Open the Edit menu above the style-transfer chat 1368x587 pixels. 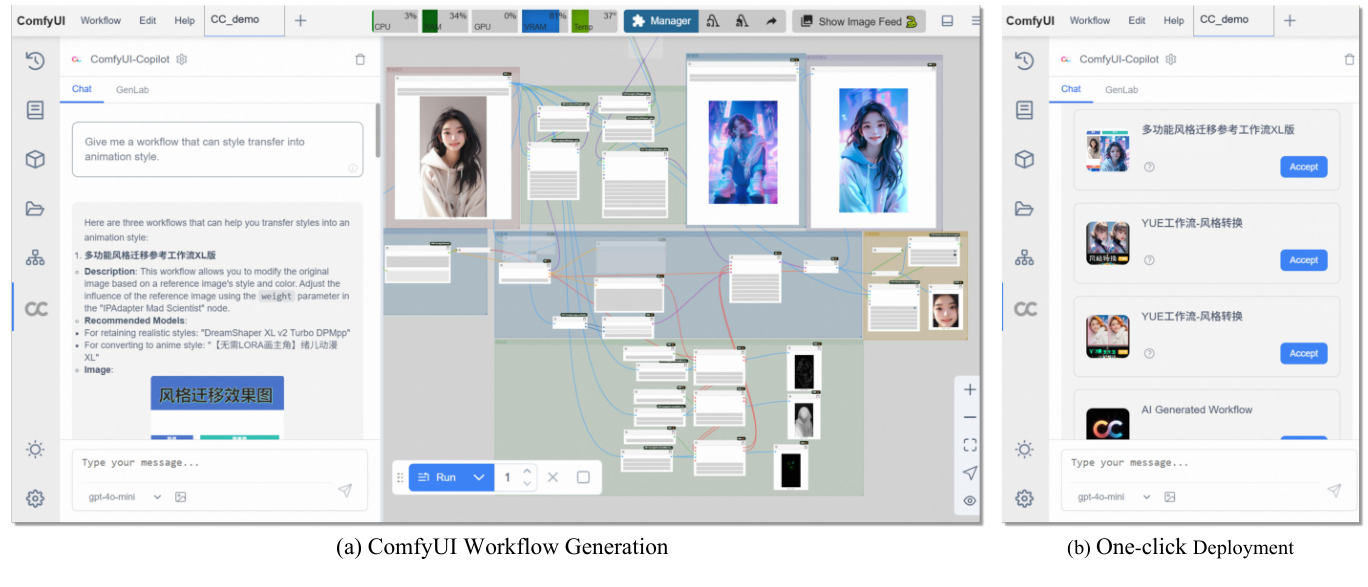click(148, 20)
